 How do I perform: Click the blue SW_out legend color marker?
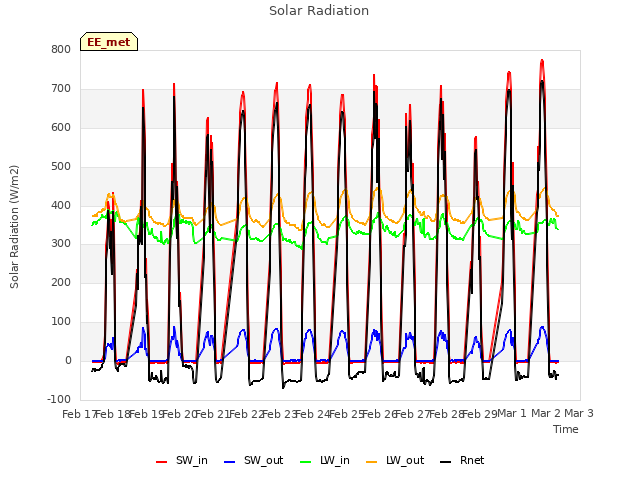coord(230,462)
